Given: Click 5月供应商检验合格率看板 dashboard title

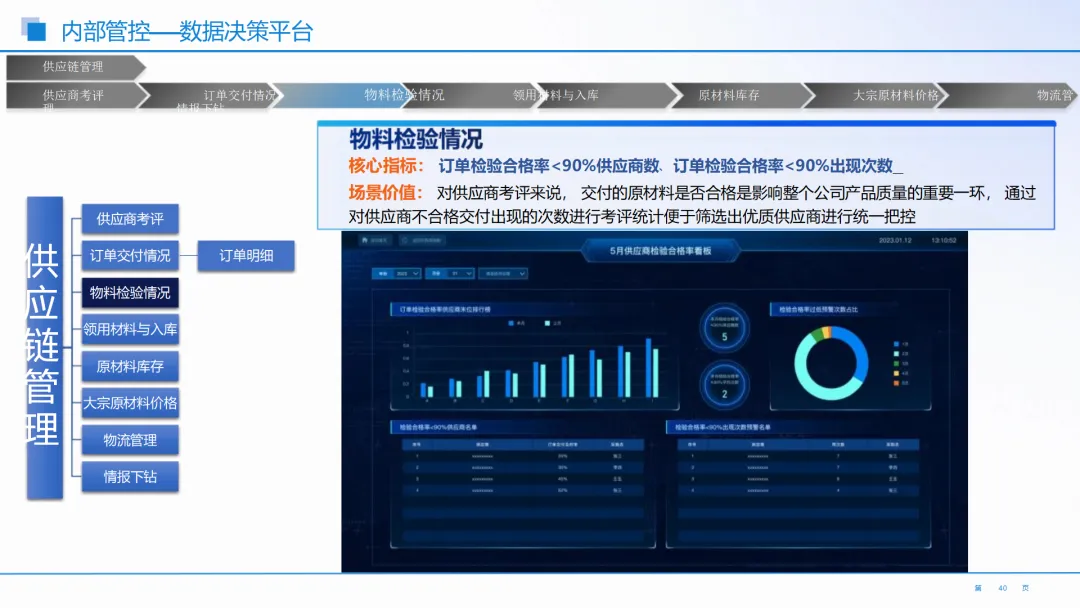Looking at the screenshot, I should (661, 251).
